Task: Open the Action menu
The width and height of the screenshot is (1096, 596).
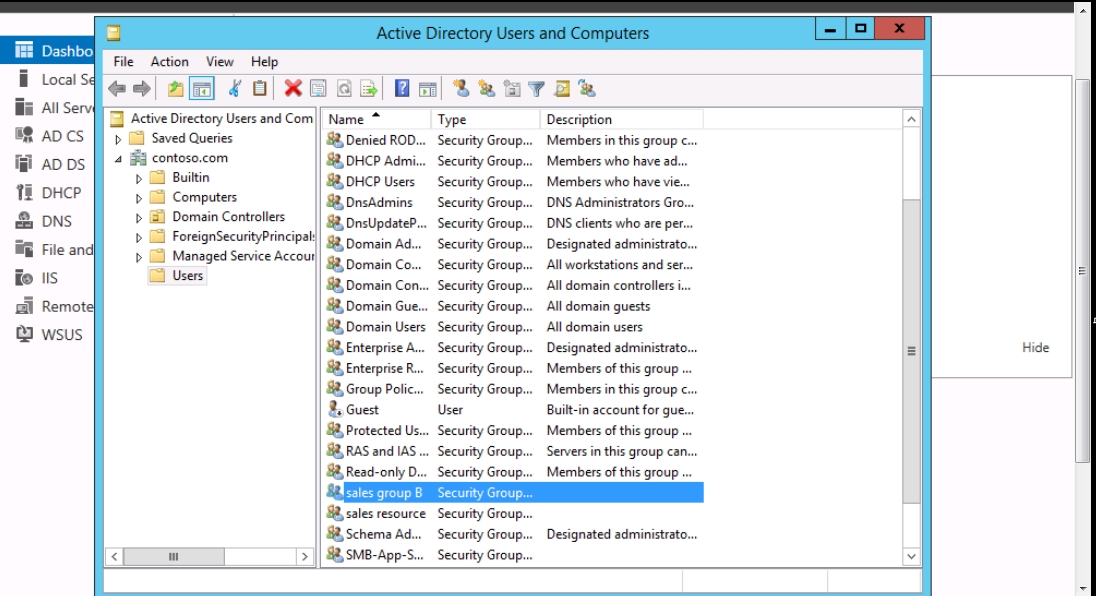Action: click(x=170, y=61)
